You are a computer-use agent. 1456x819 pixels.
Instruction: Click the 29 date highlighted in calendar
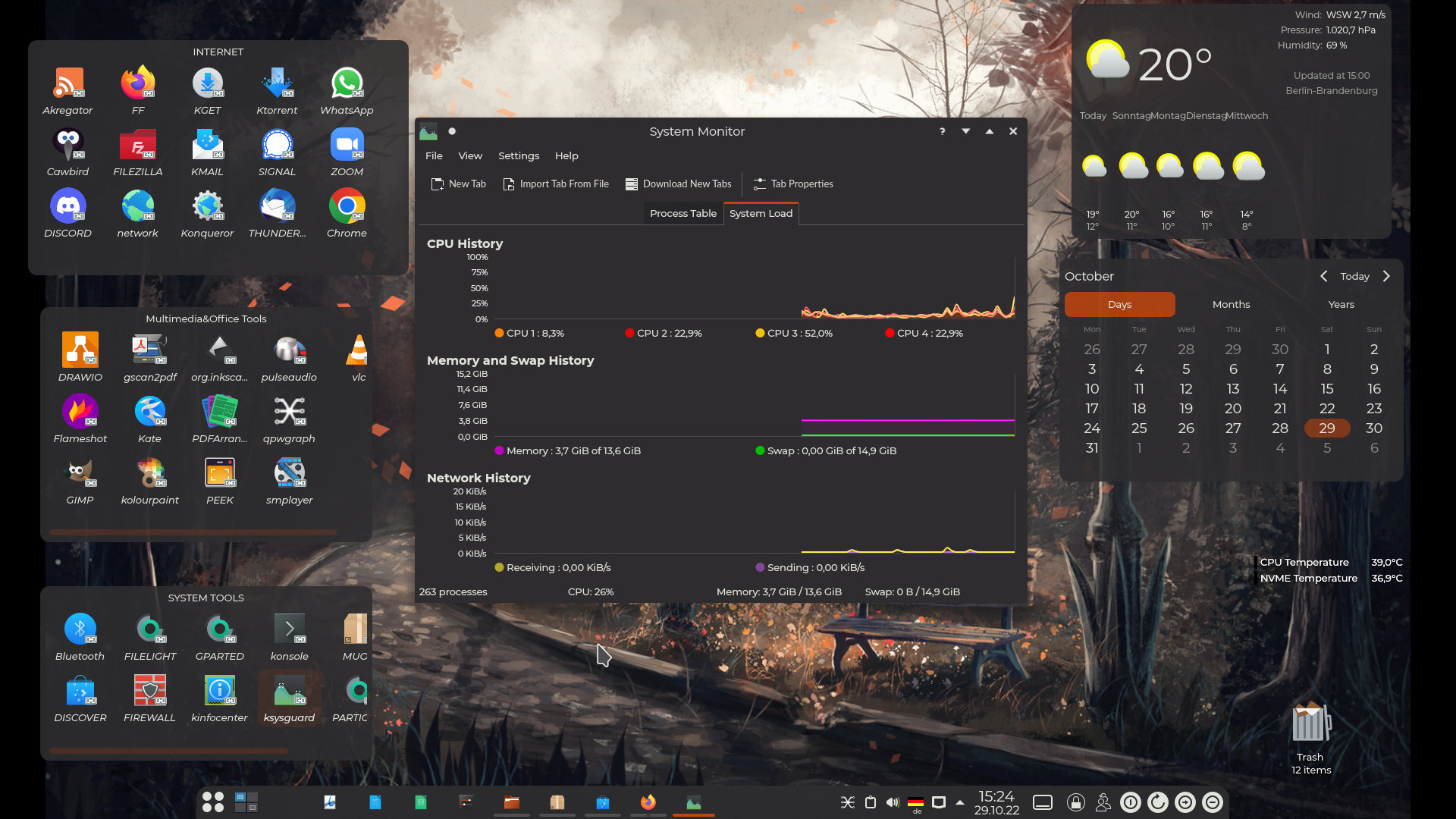pyautogui.click(x=1327, y=428)
